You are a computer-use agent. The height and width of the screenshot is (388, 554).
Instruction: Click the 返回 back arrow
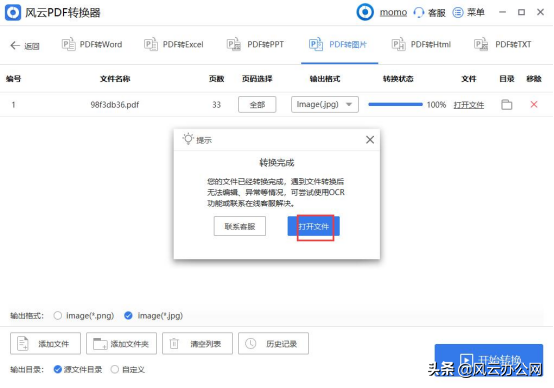[x=15, y=45]
